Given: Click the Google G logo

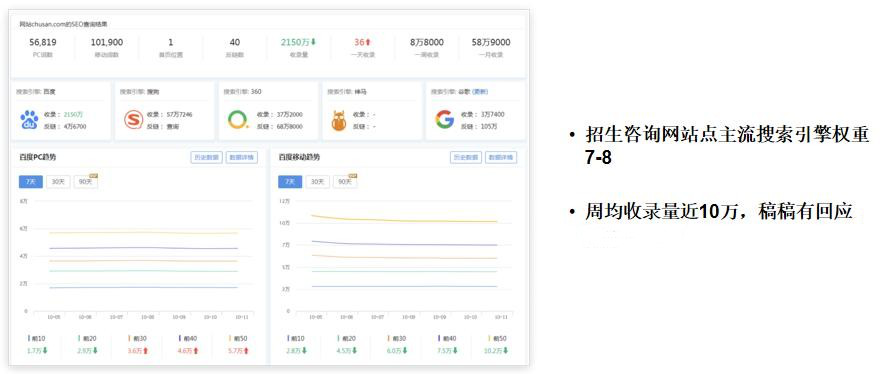Looking at the screenshot, I should [x=444, y=120].
